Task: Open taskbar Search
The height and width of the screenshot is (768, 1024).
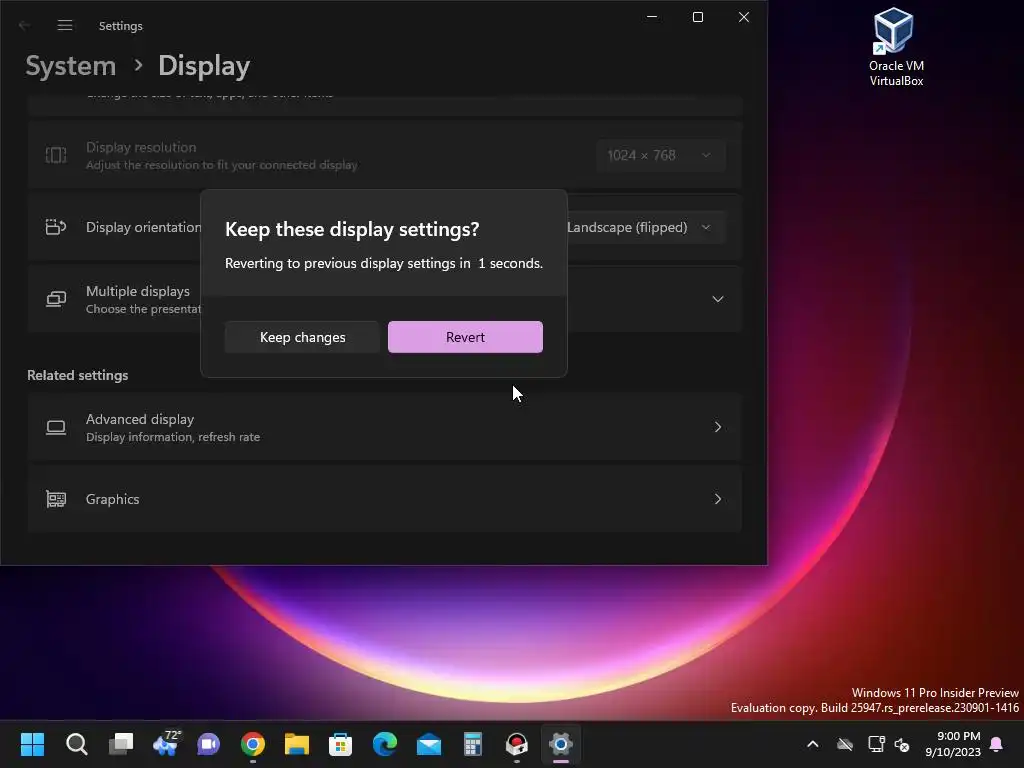Action: tap(76, 744)
